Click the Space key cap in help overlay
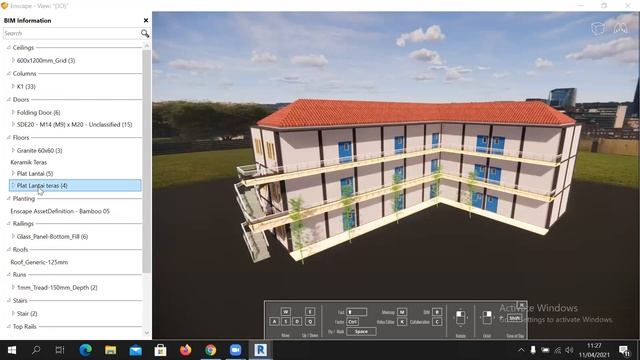 tap(361, 331)
